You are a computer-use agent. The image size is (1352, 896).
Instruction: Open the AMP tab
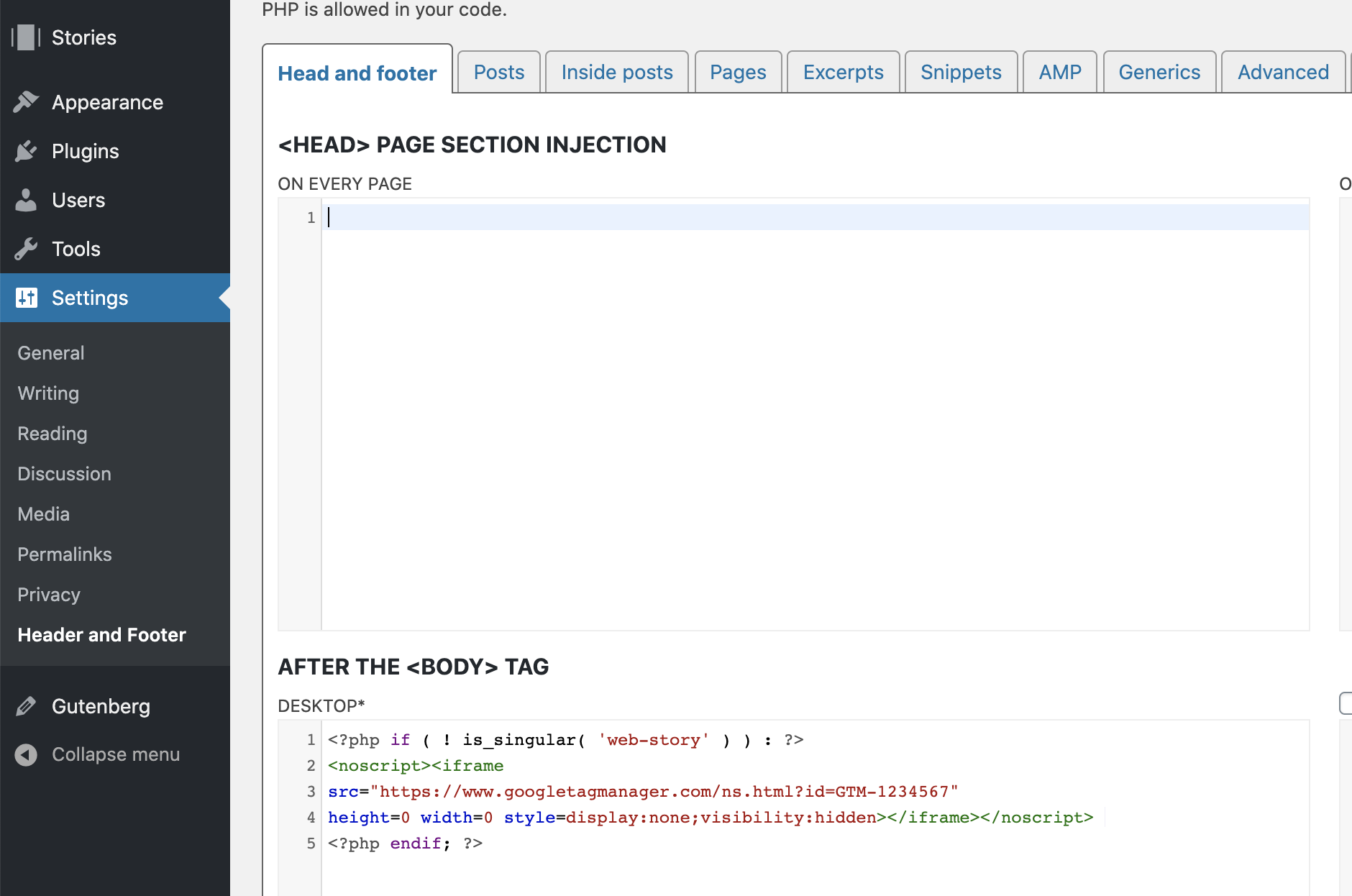1059,71
